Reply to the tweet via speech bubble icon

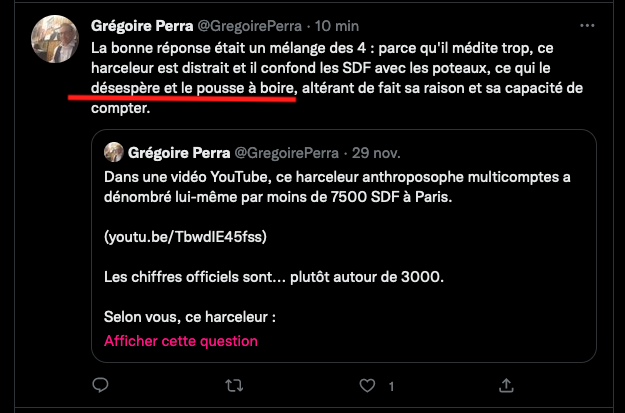[100, 385]
